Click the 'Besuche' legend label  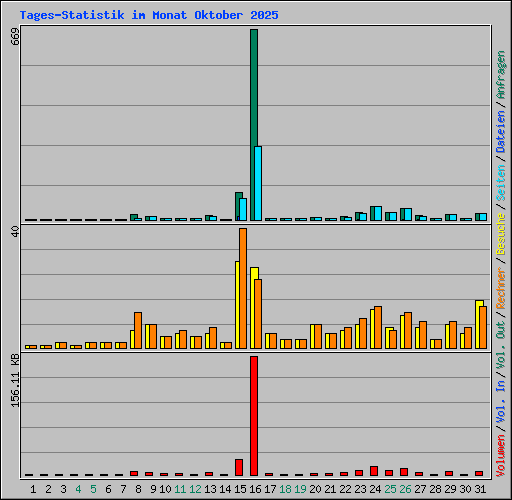pyautogui.click(x=501, y=234)
